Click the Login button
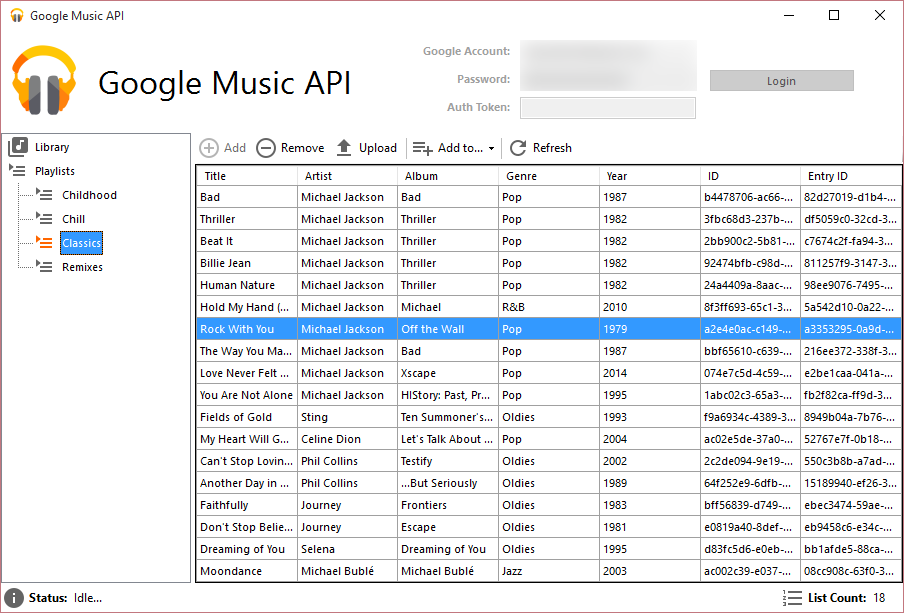 (781, 81)
